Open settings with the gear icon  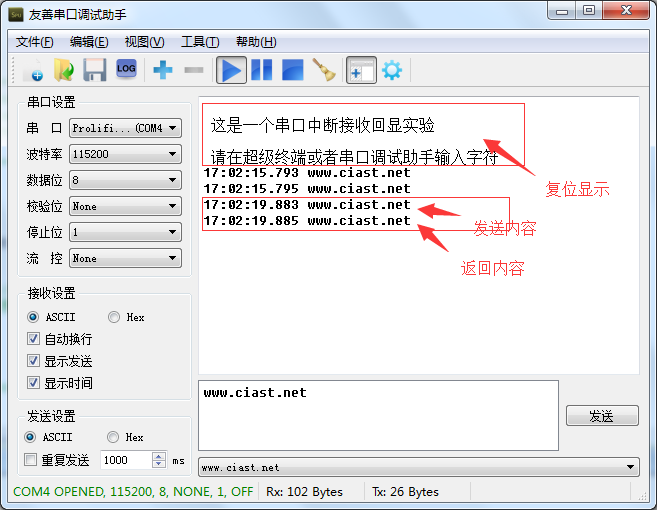392,70
